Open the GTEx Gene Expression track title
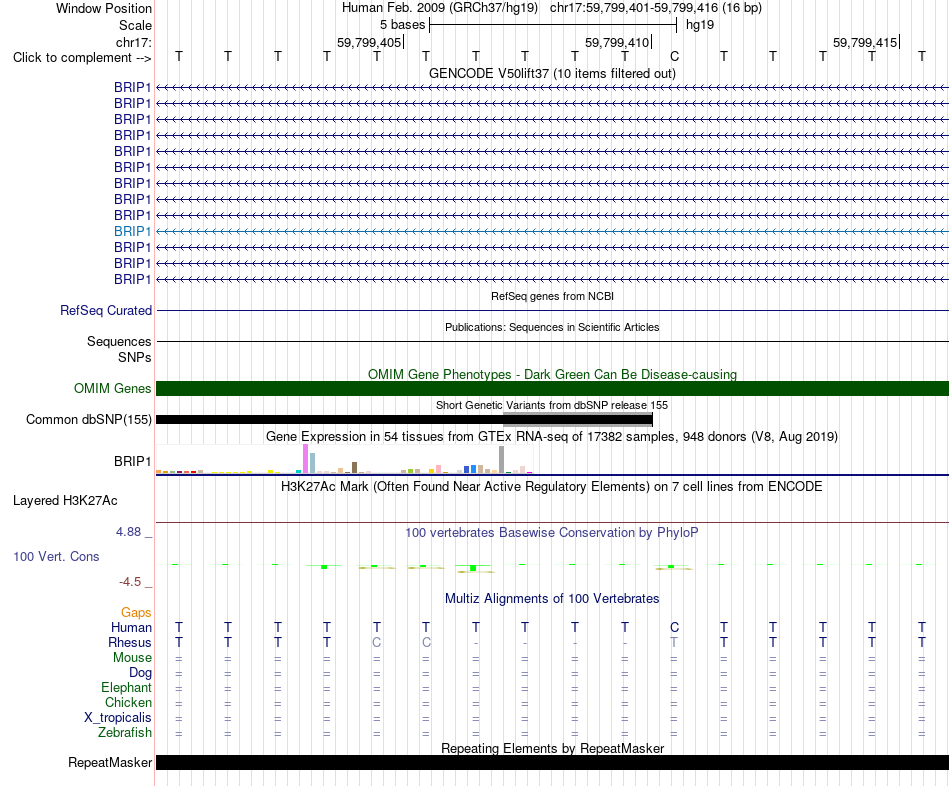950x786 pixels. coord(552,436)
